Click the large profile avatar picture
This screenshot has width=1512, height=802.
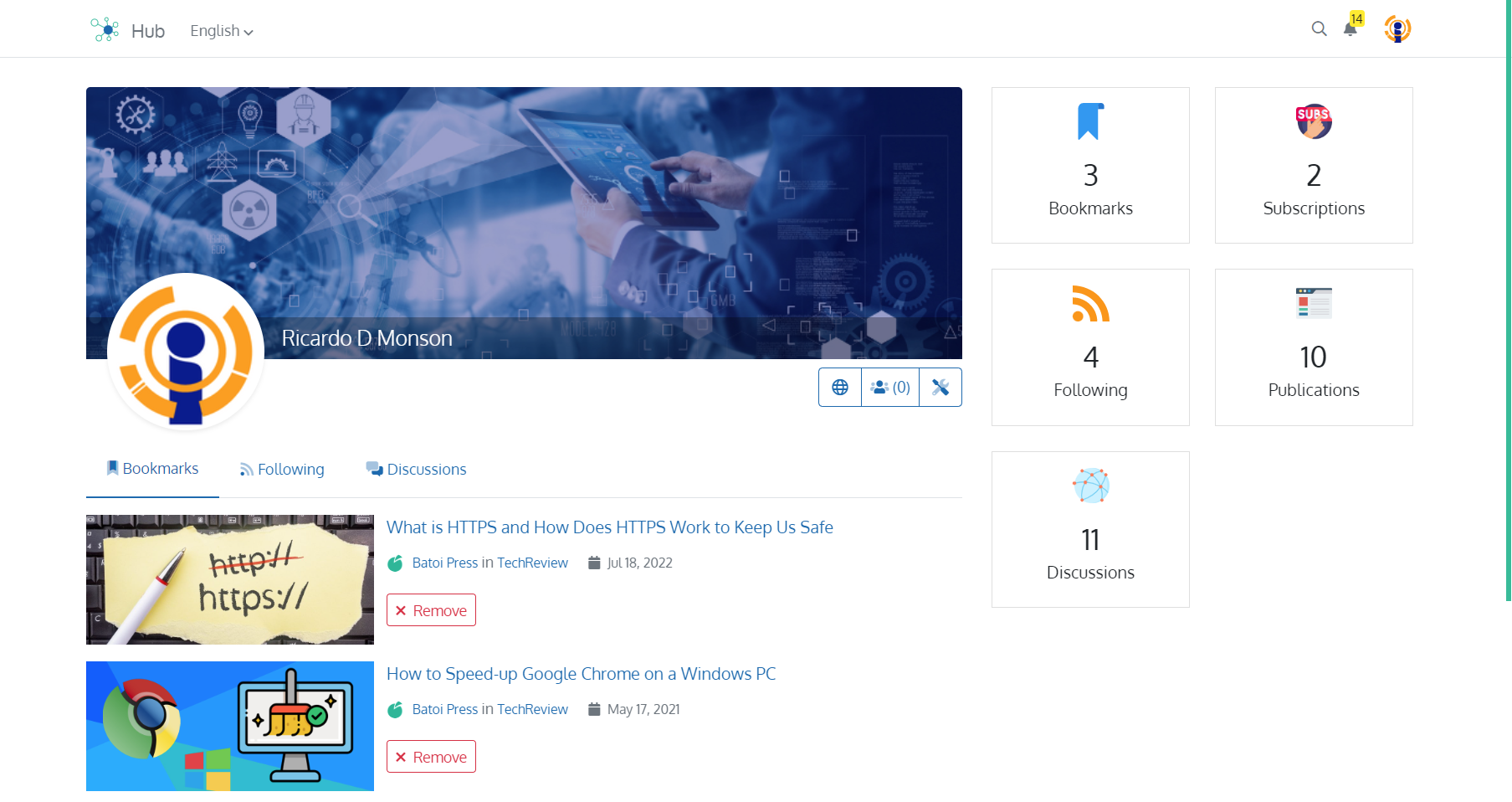(x=186, y=352)
